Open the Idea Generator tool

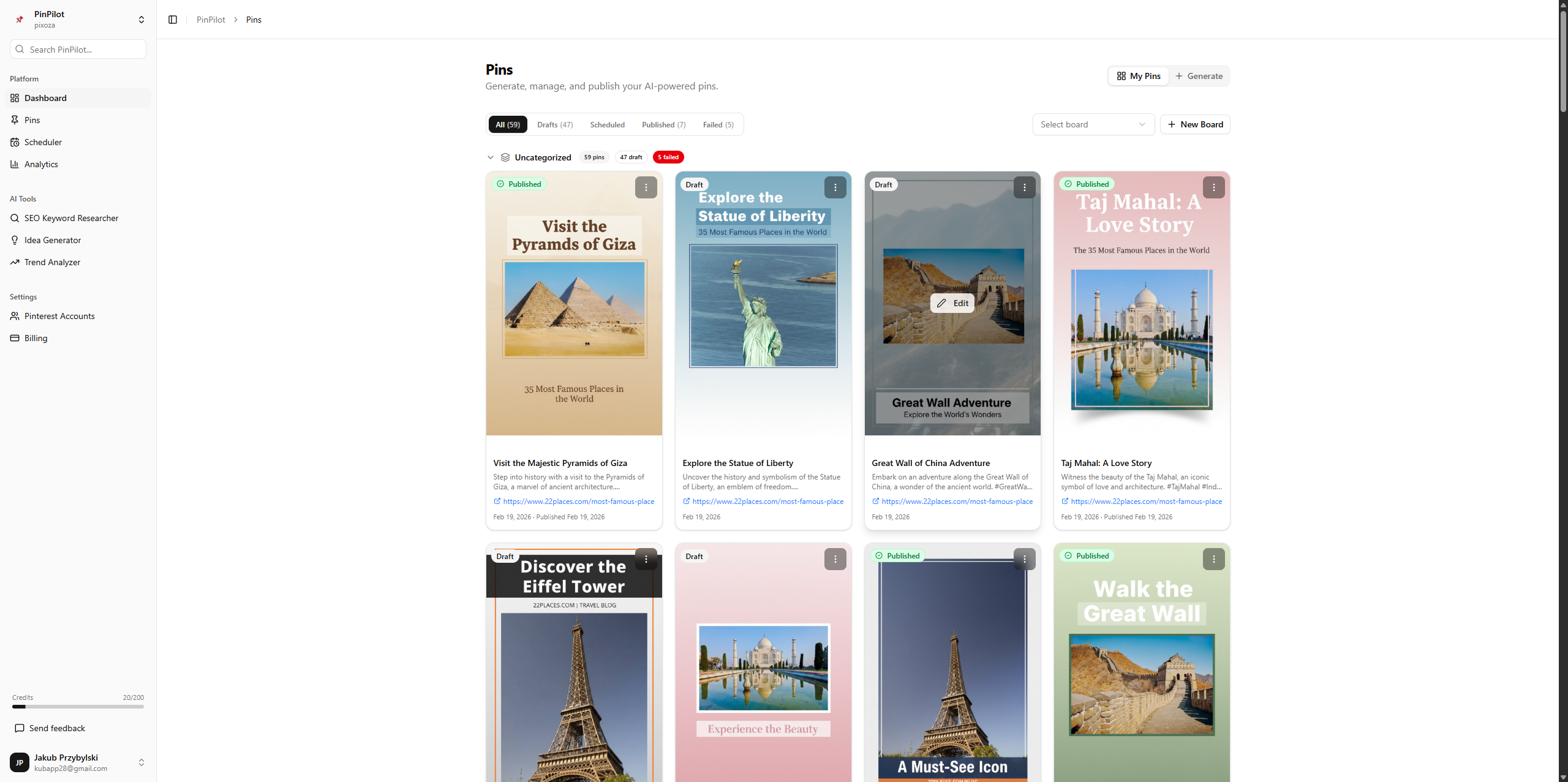tap(53, 240)
